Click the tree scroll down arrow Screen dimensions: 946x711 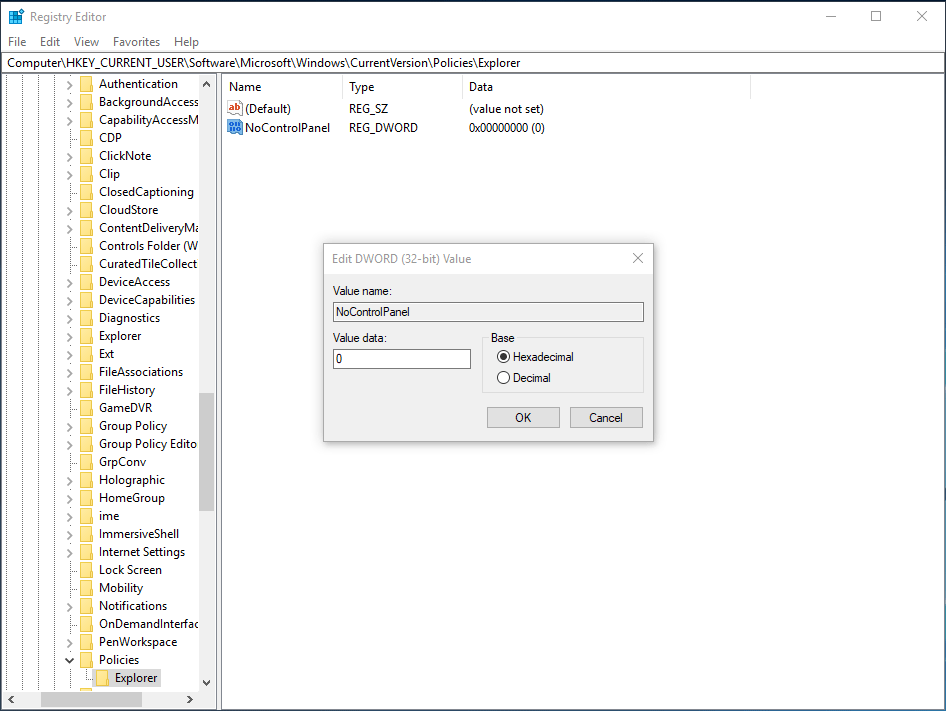click(x=206, y=683)
